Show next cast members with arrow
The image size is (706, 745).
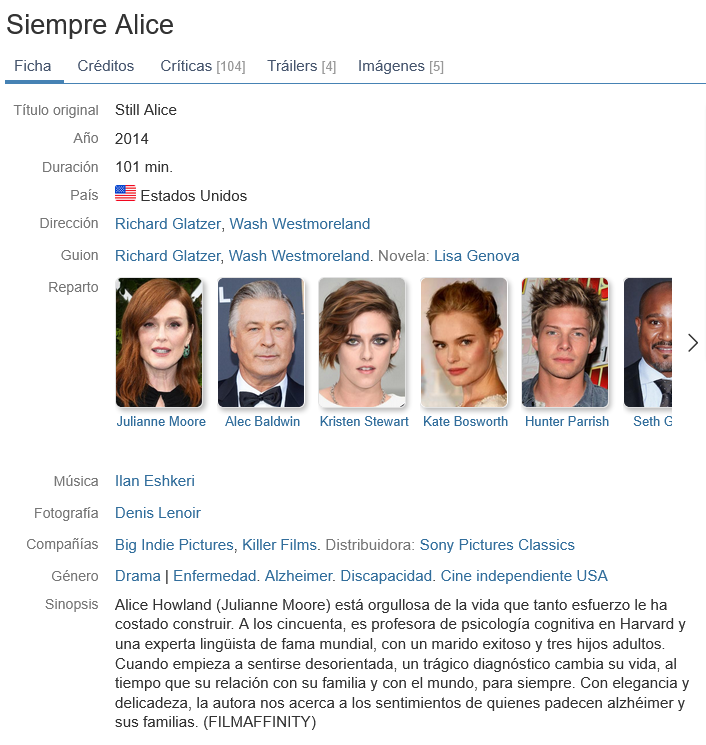pyautogui.click(x=693, y=343)
